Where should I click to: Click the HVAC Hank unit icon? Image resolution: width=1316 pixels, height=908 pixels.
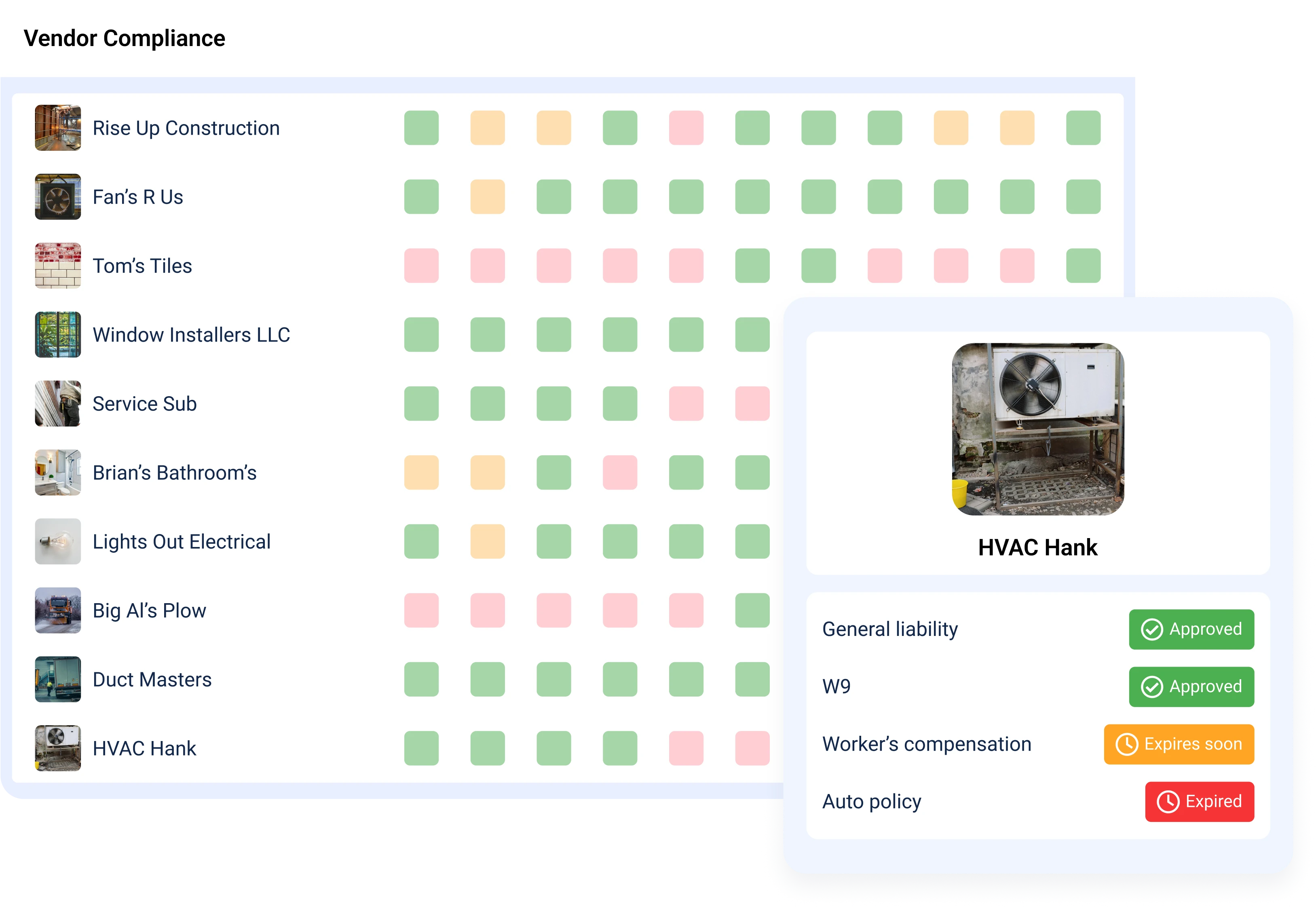pos(57,748)
